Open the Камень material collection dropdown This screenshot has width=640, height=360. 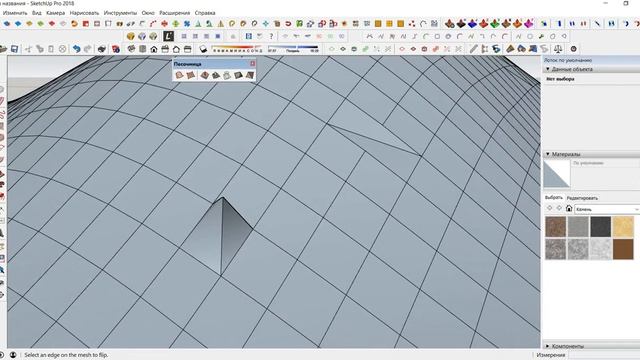pyautogui.click(x=607, y=209)
